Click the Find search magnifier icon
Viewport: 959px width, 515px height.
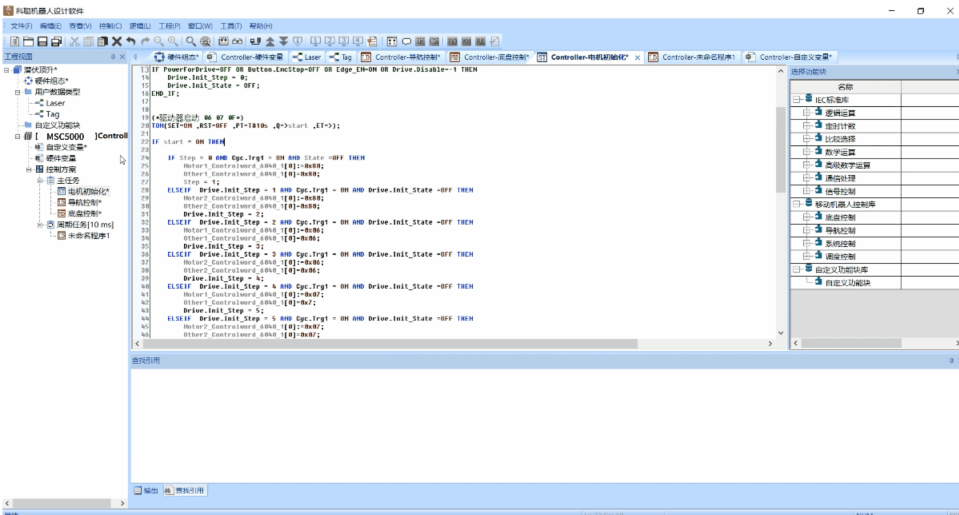point(191,42)
